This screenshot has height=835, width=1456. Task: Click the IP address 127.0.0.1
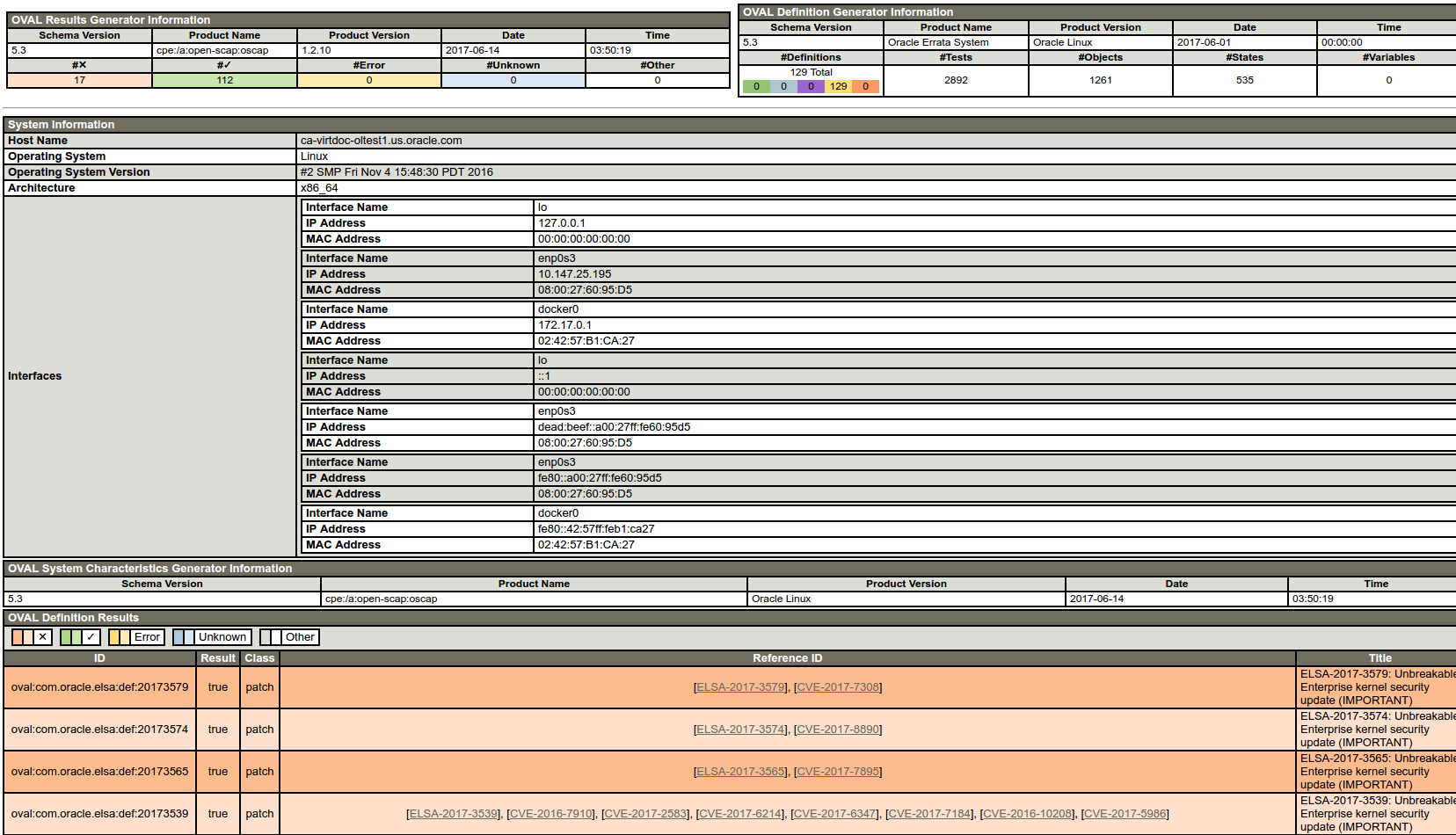[562, 223]
